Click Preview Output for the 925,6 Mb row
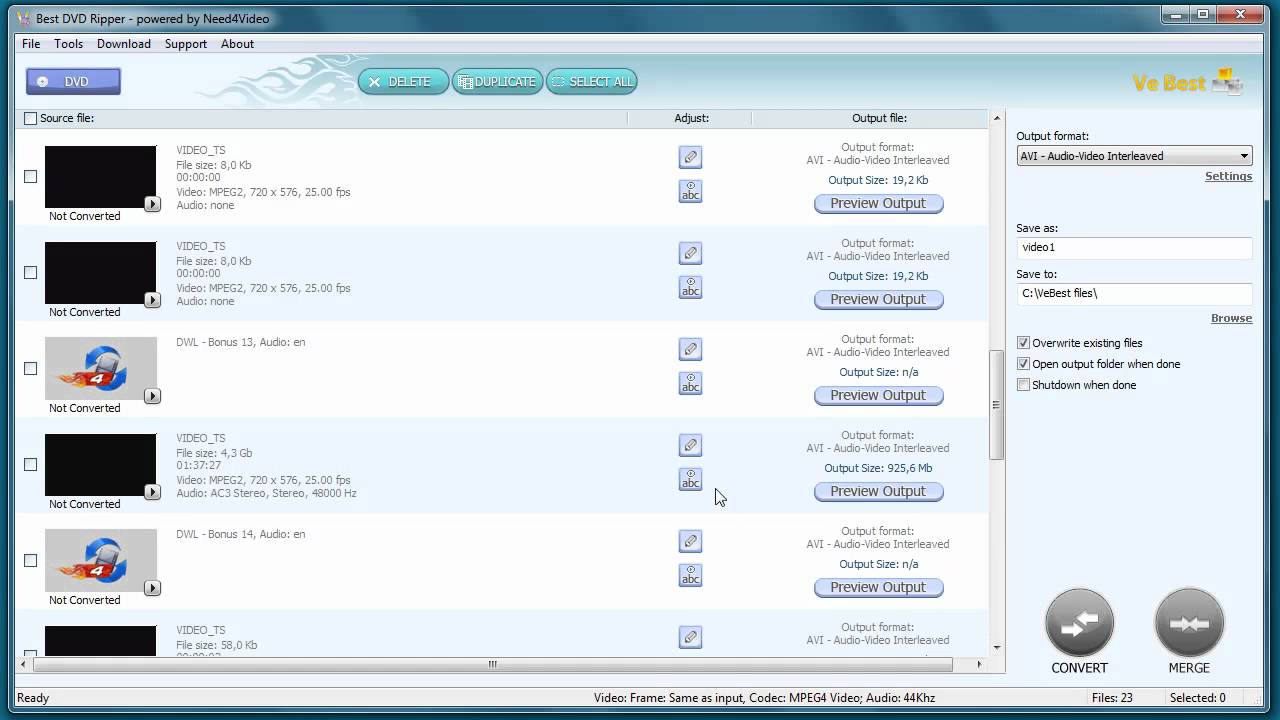1280x720 pixels. coord(878,491)
